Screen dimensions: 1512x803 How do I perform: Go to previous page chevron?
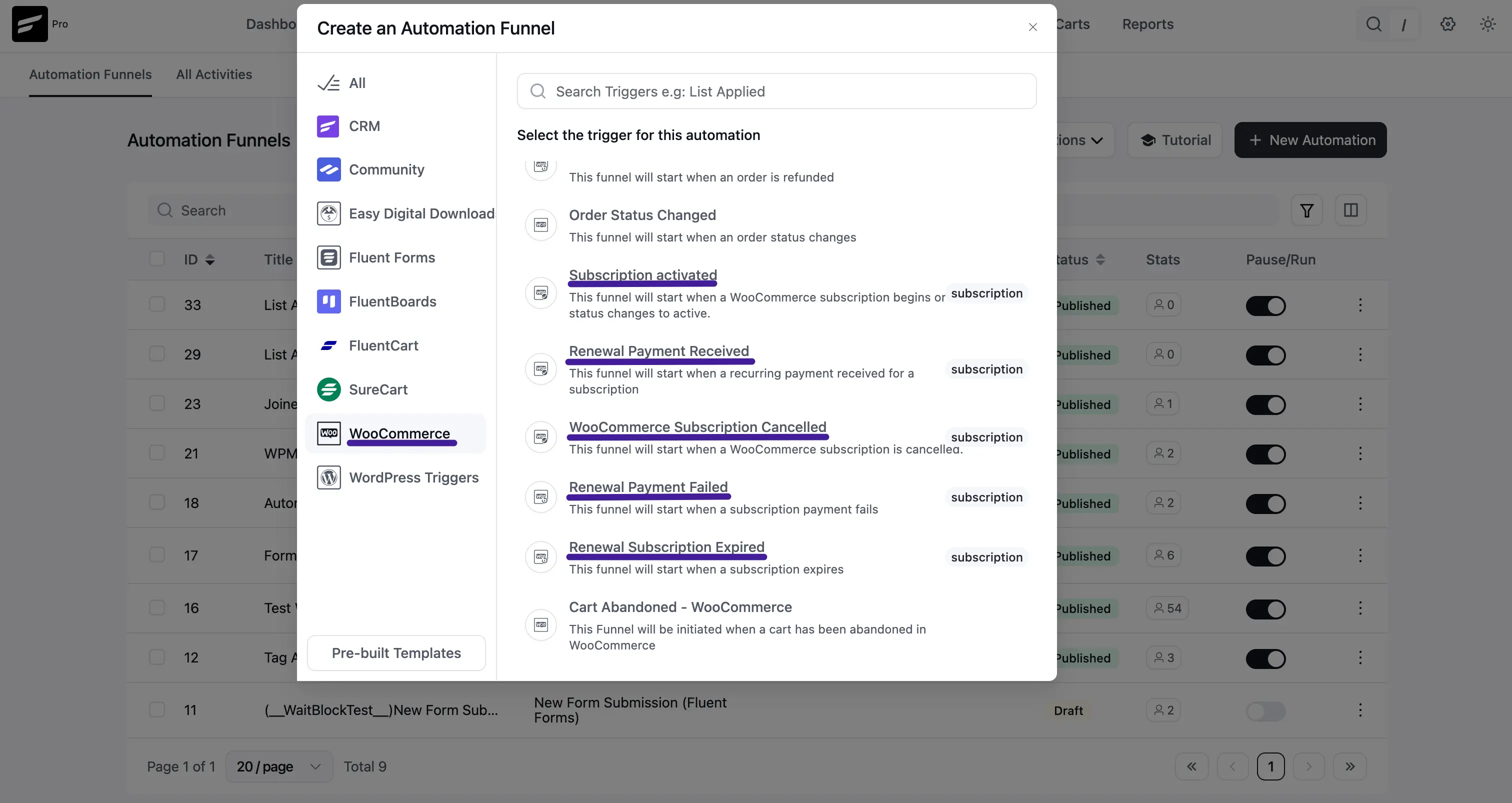(x=1232, y=766)
